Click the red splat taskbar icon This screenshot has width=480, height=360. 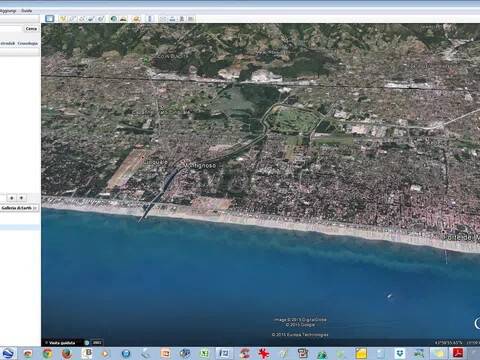coord(264,353)
